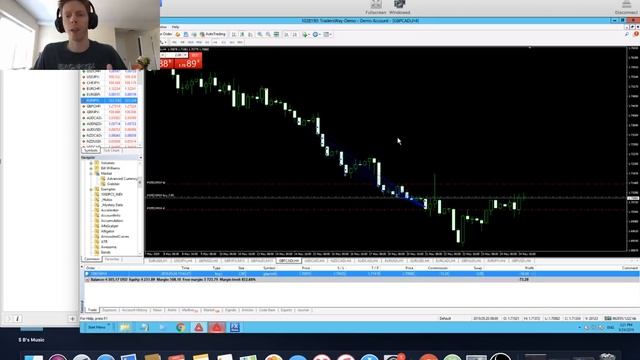Switch to the USDJPY,H4 chart tab

183,260
